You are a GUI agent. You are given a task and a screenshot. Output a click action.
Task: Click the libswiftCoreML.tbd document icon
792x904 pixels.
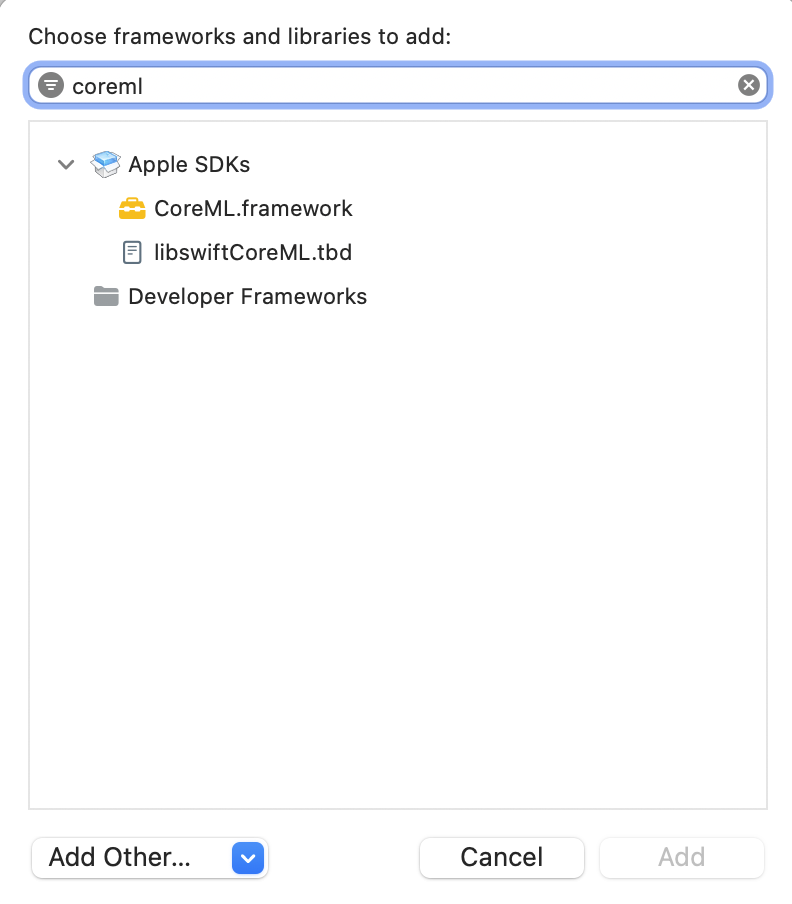(x=132, y=252)
